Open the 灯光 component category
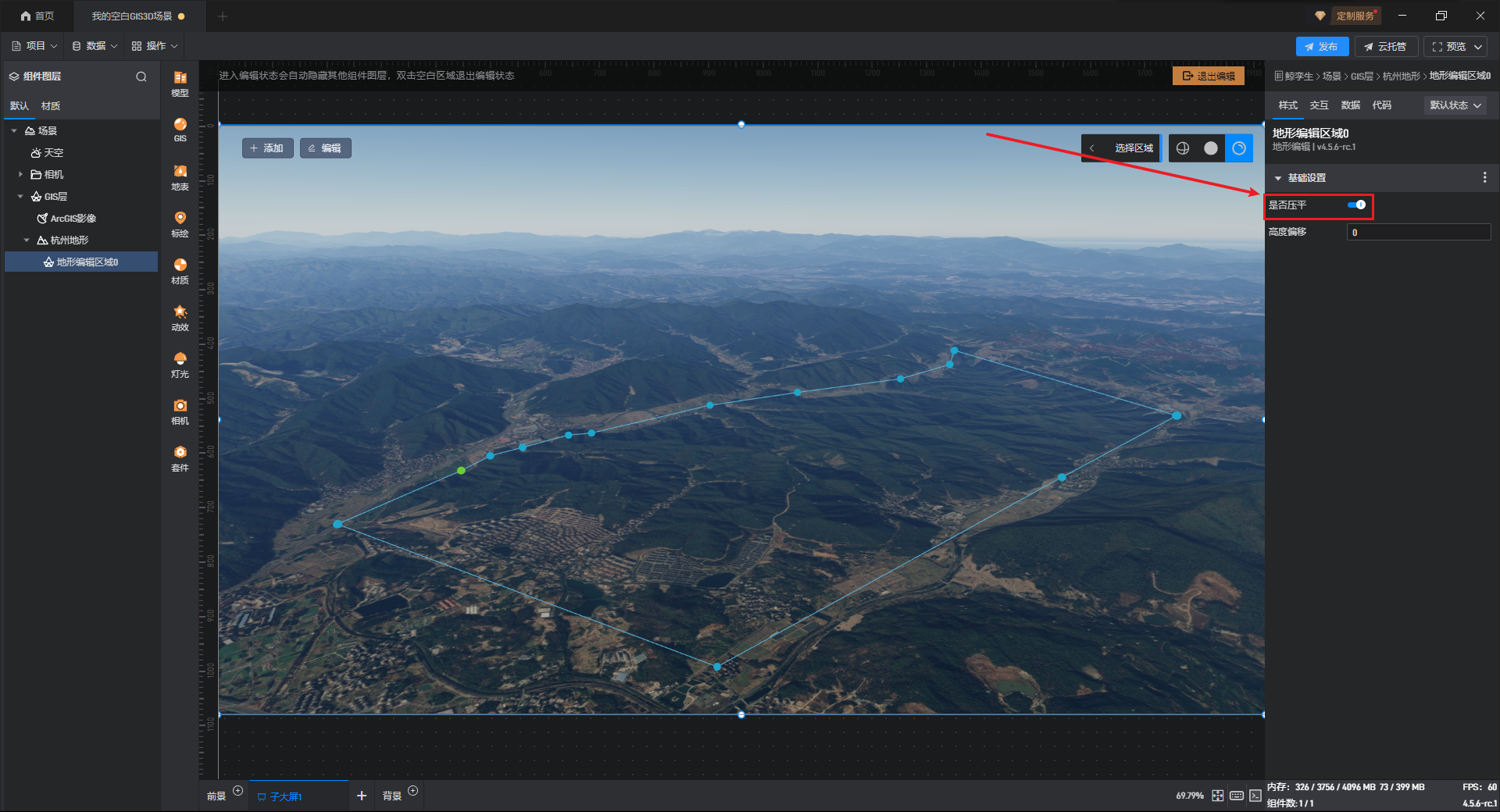1500x812 pixels. [x=180, y=365]
